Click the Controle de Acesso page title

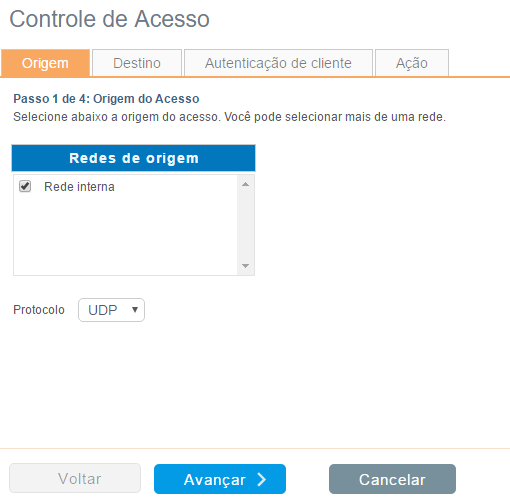pos(109,19)
